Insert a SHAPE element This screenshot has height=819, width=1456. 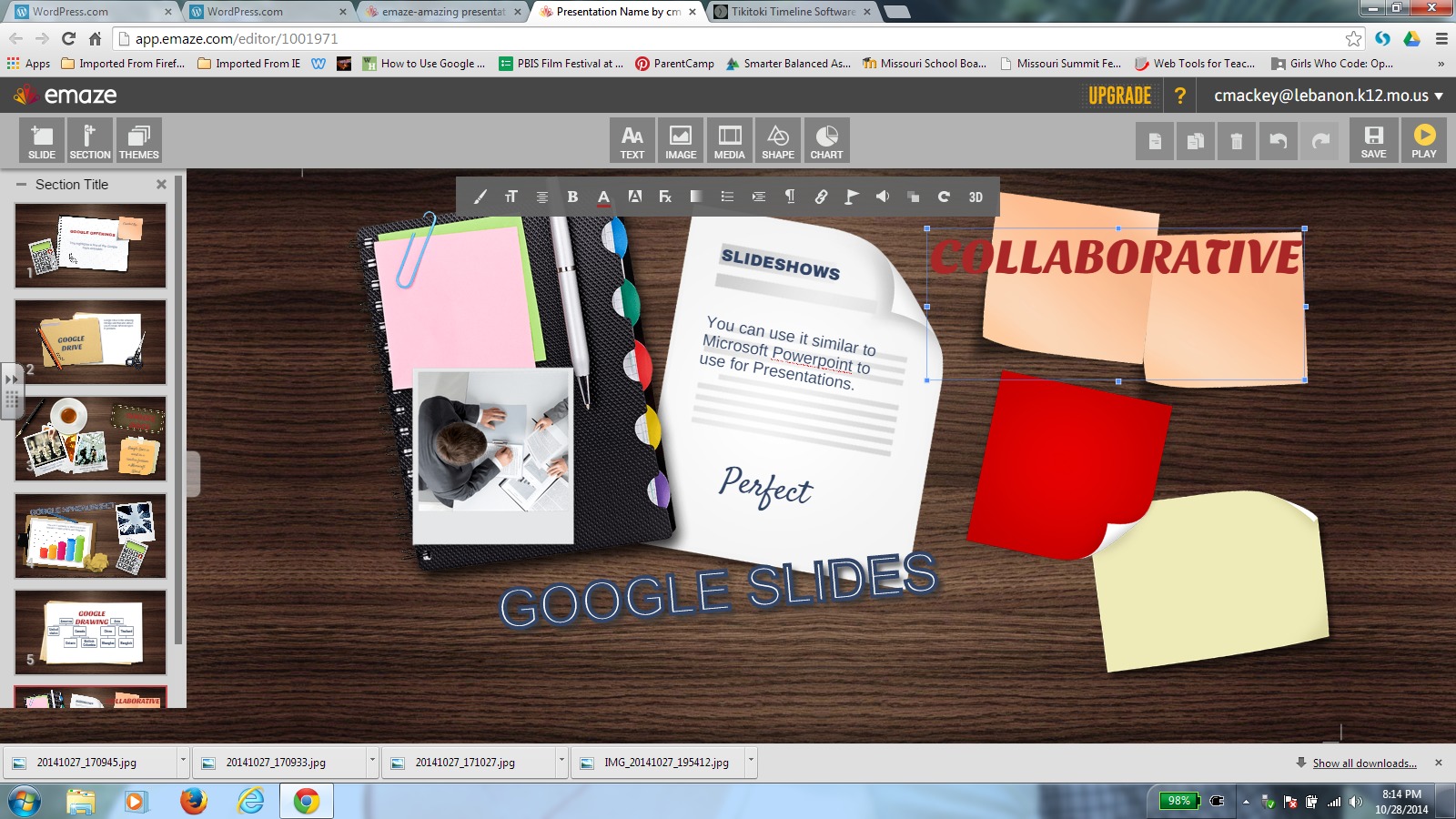(778, 140)
